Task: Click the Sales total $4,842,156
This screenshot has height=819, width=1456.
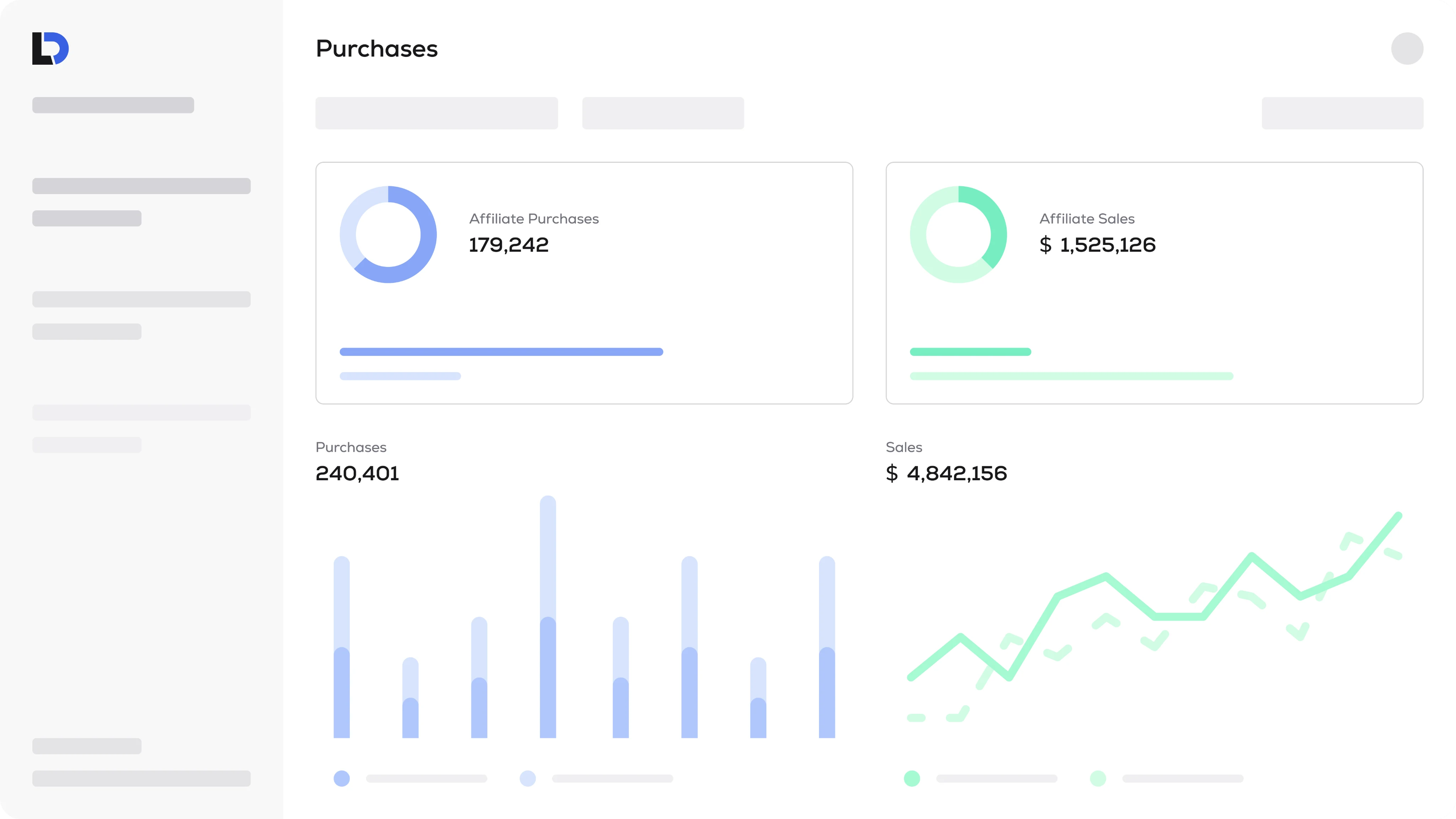Action: 946,473
